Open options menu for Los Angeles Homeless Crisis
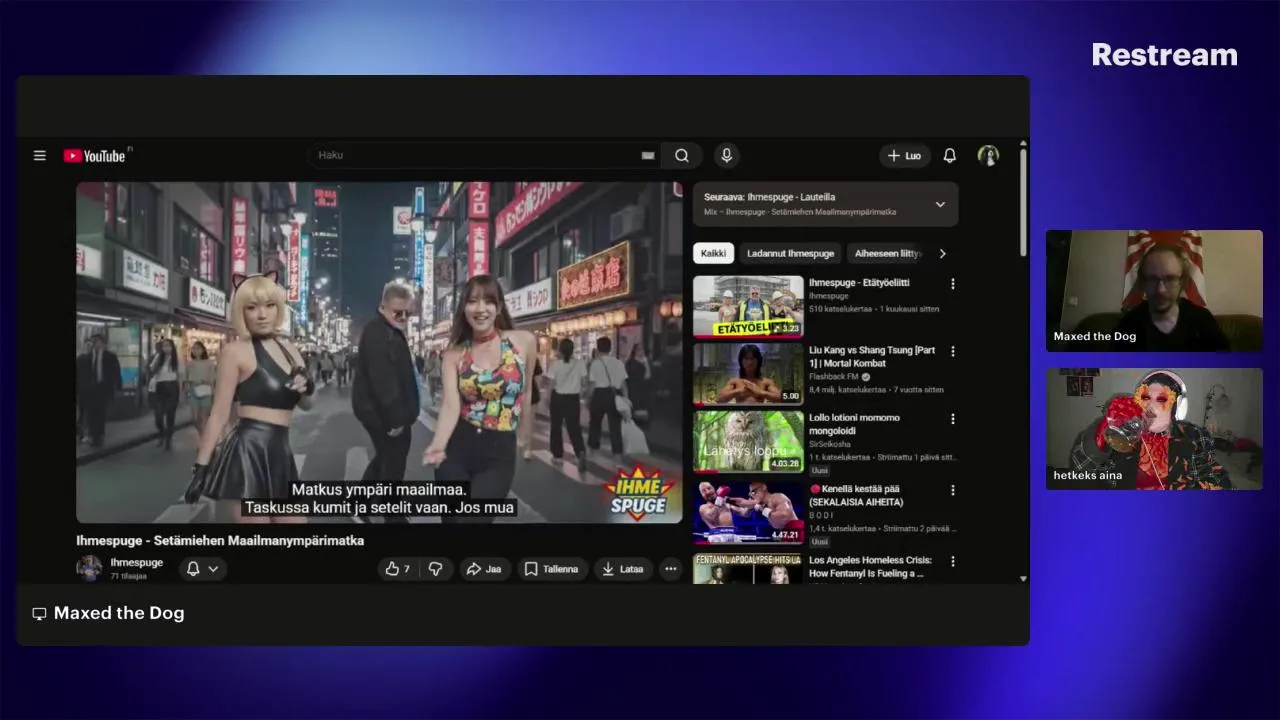Screen dimensions: 1280x720 pyautogui.click(x=952, y=562)
